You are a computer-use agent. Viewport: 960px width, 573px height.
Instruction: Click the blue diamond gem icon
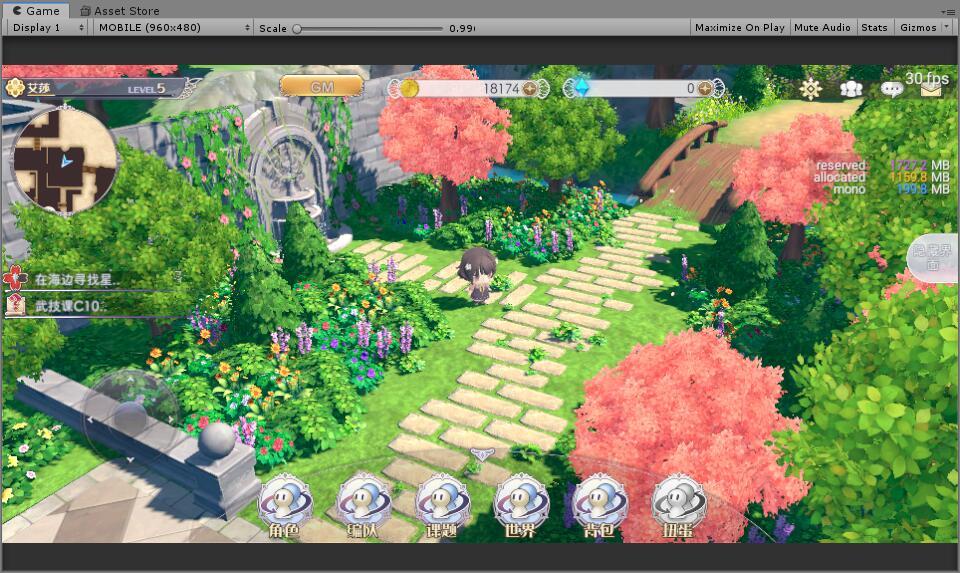(581, 89)
